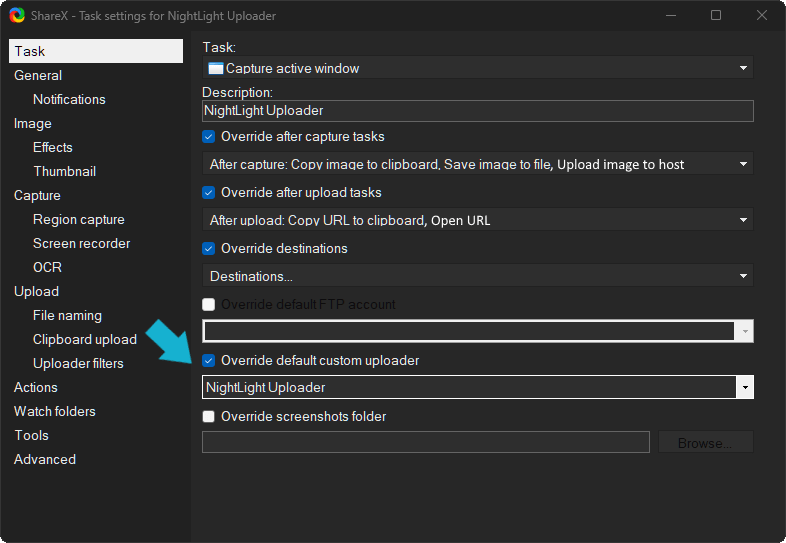Viewport: 786px width, 543px height.
Task: Select General in the settings sidebar
Action: coord(38,75)
